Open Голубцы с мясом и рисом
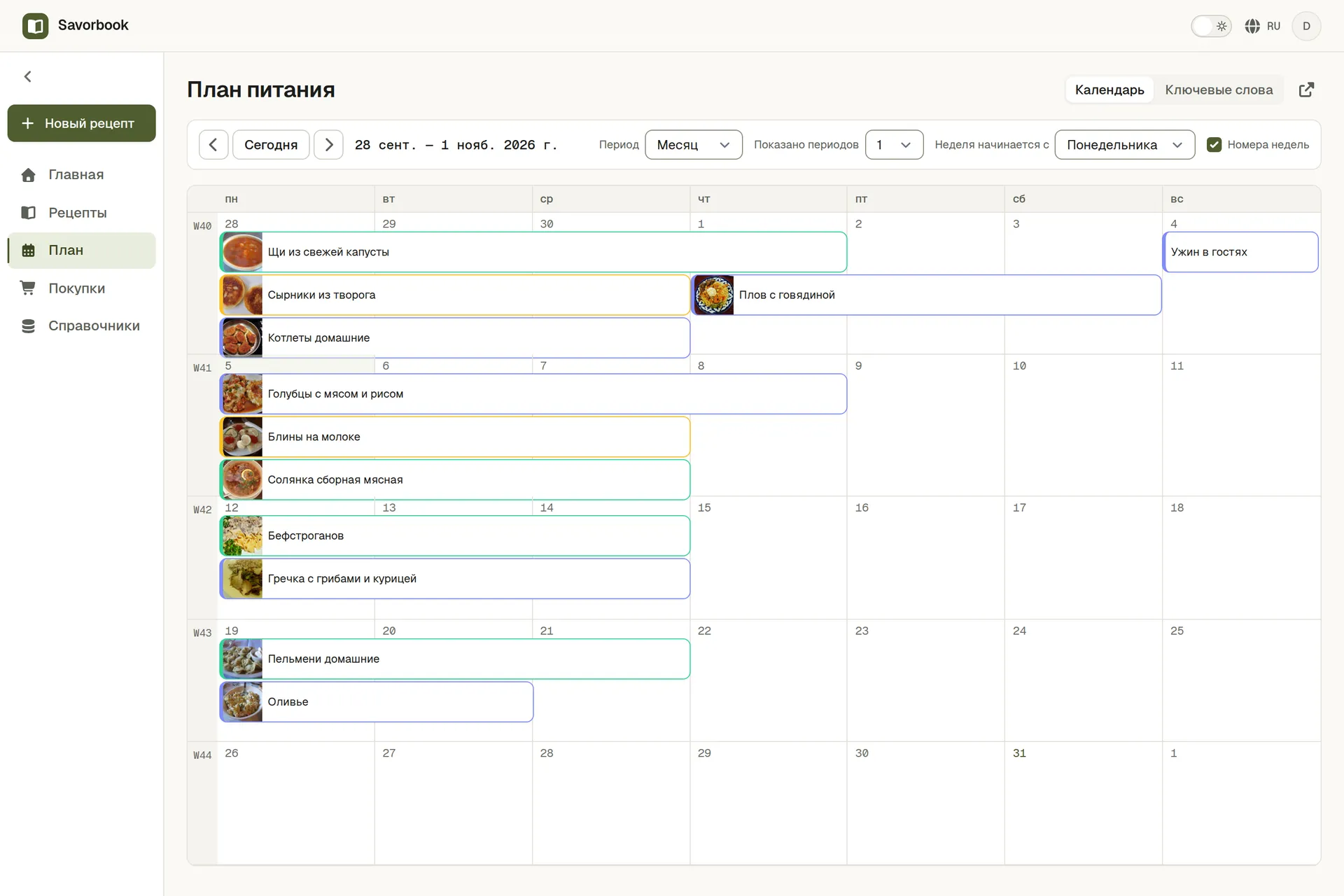 click(533, 394)
